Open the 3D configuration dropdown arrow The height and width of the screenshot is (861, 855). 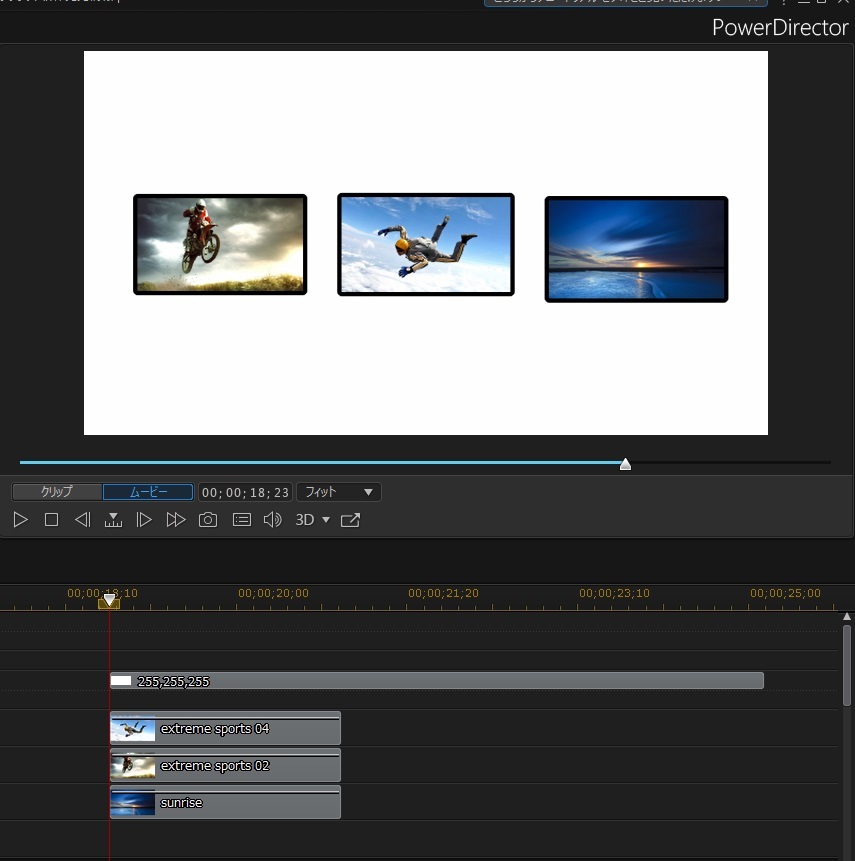[x=326, y=519]
